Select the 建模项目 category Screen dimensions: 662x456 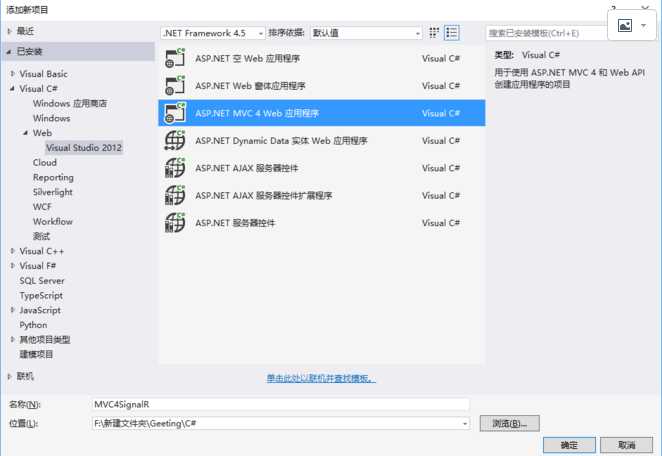point(36,354)
